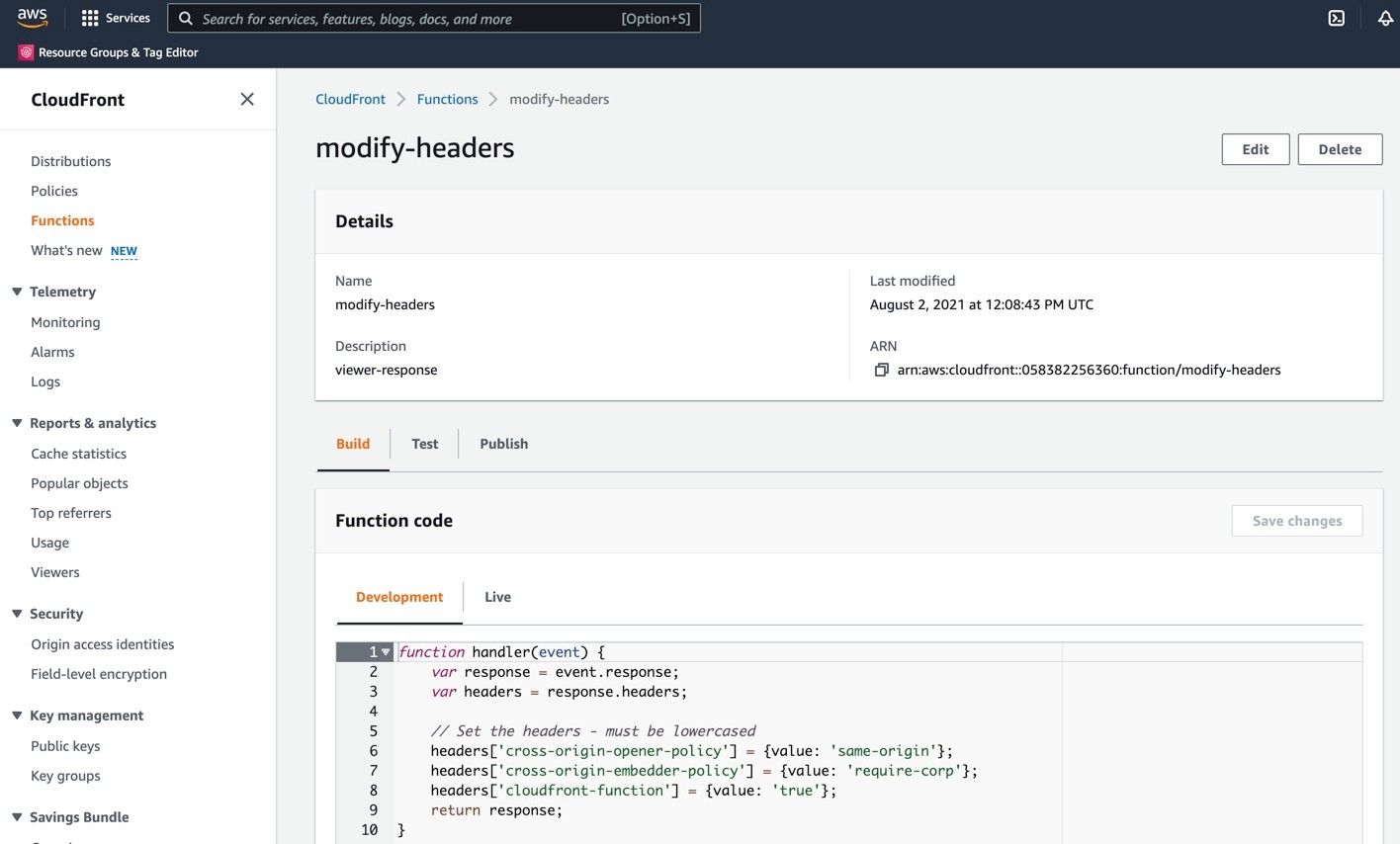Collapse the Security section
1400x844 pixels.
pos(17,614)
